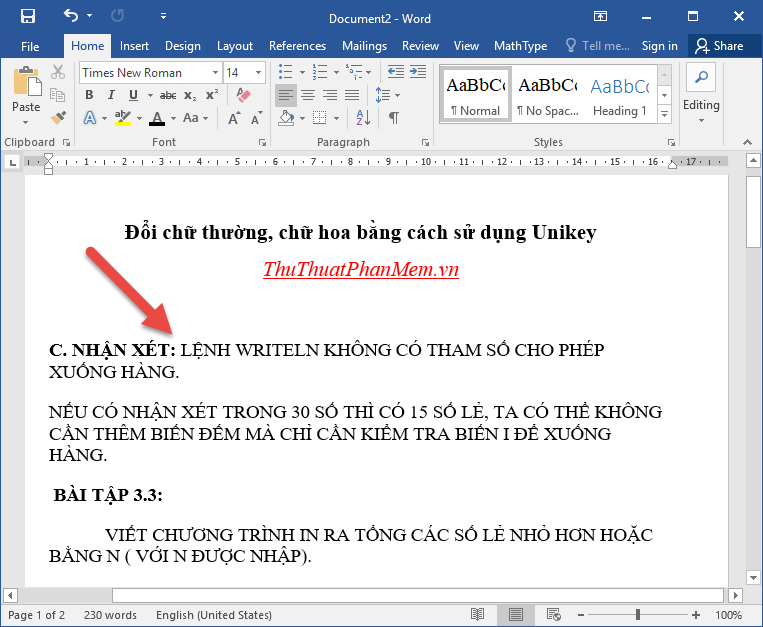Click the Paste button
Image resolution: width=763 pixels, height=627 pixels.
26,88
